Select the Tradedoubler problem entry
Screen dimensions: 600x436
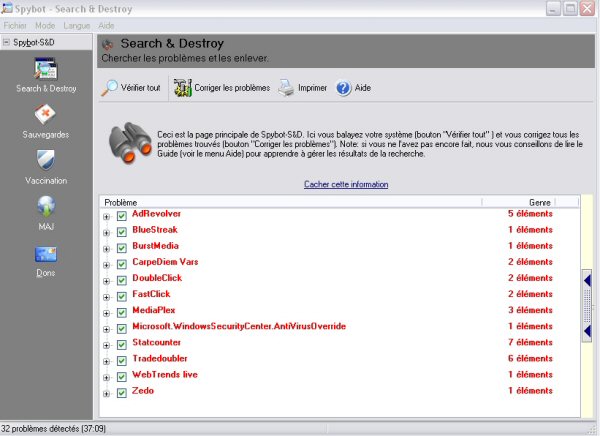coord(160,358)
